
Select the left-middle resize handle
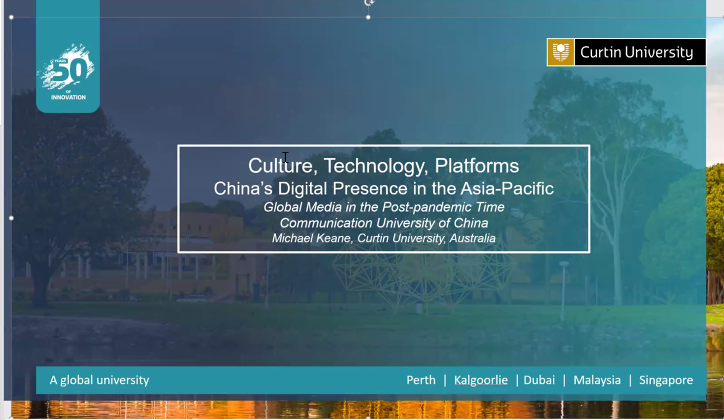[x=11, y=217]
